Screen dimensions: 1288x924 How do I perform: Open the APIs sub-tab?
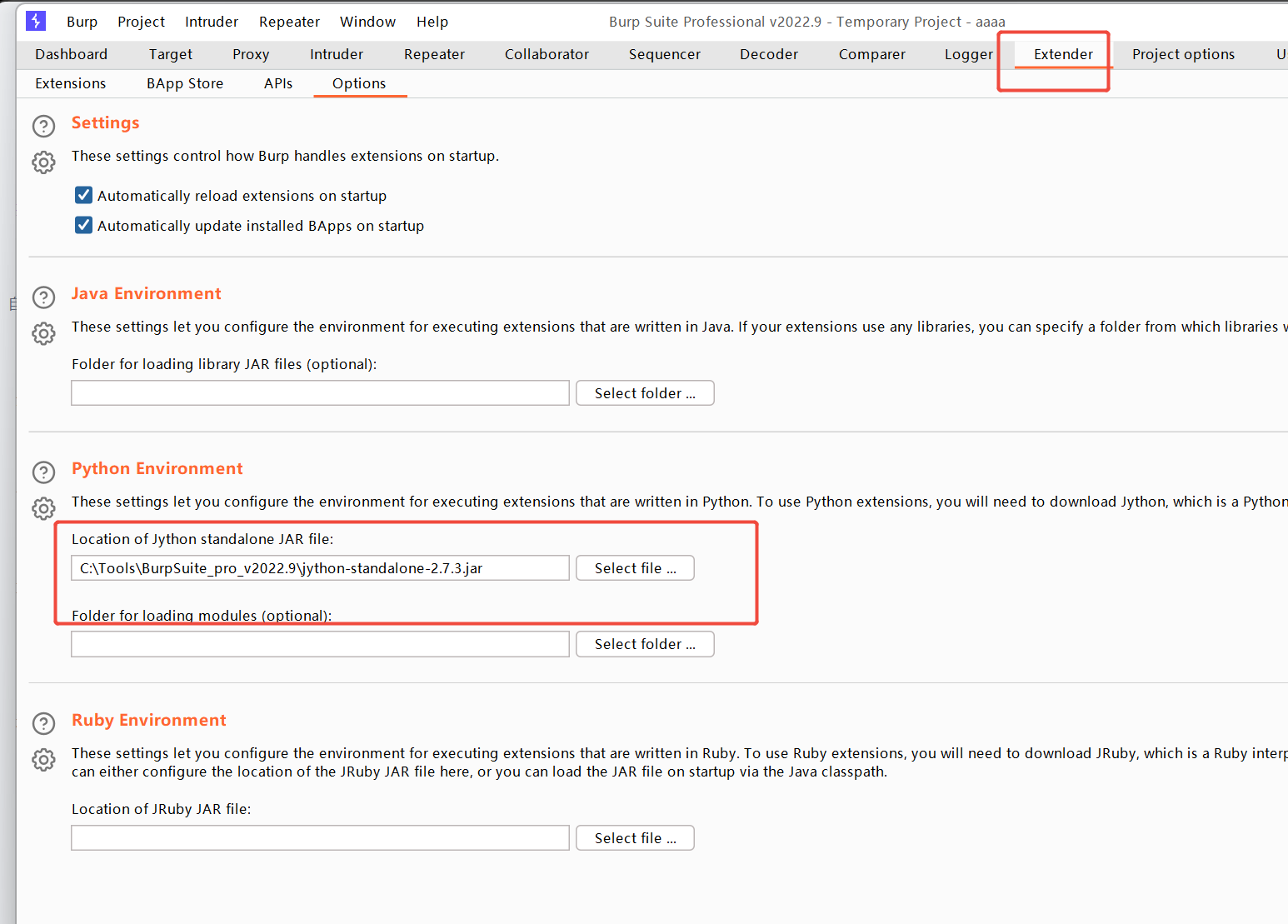tap(278, 83)
